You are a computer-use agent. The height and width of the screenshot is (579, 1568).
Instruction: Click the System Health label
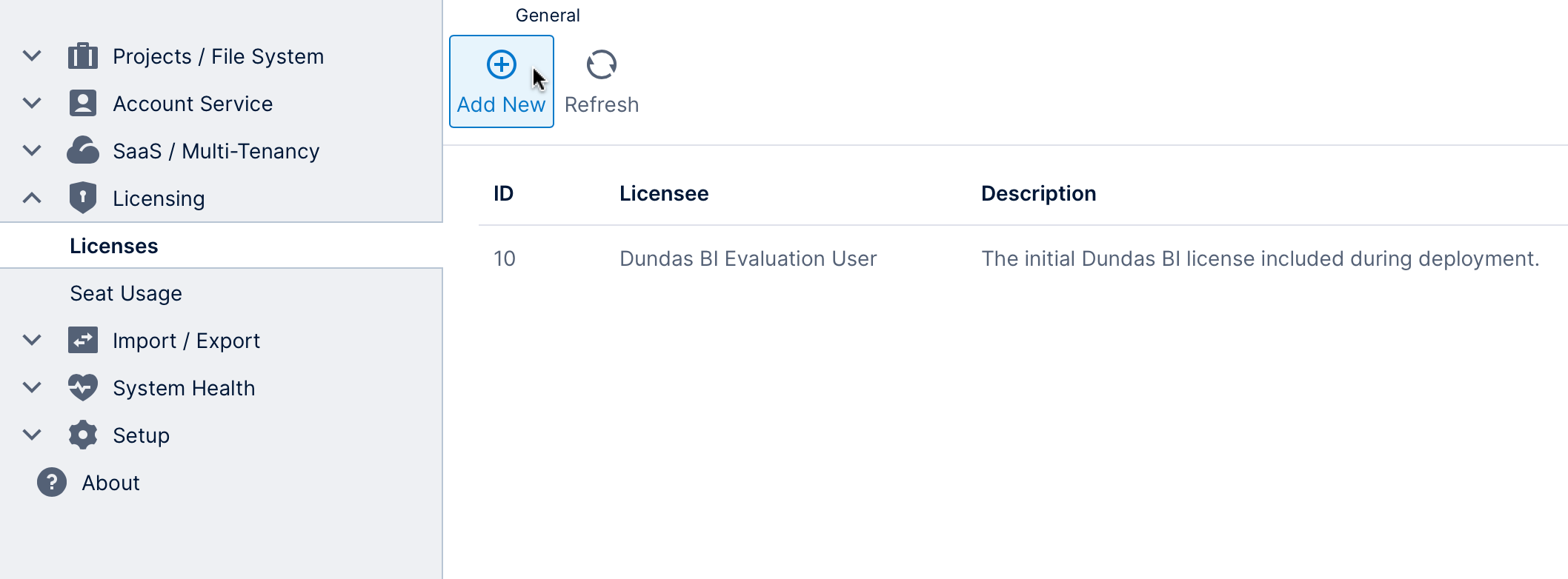point(184,388)
